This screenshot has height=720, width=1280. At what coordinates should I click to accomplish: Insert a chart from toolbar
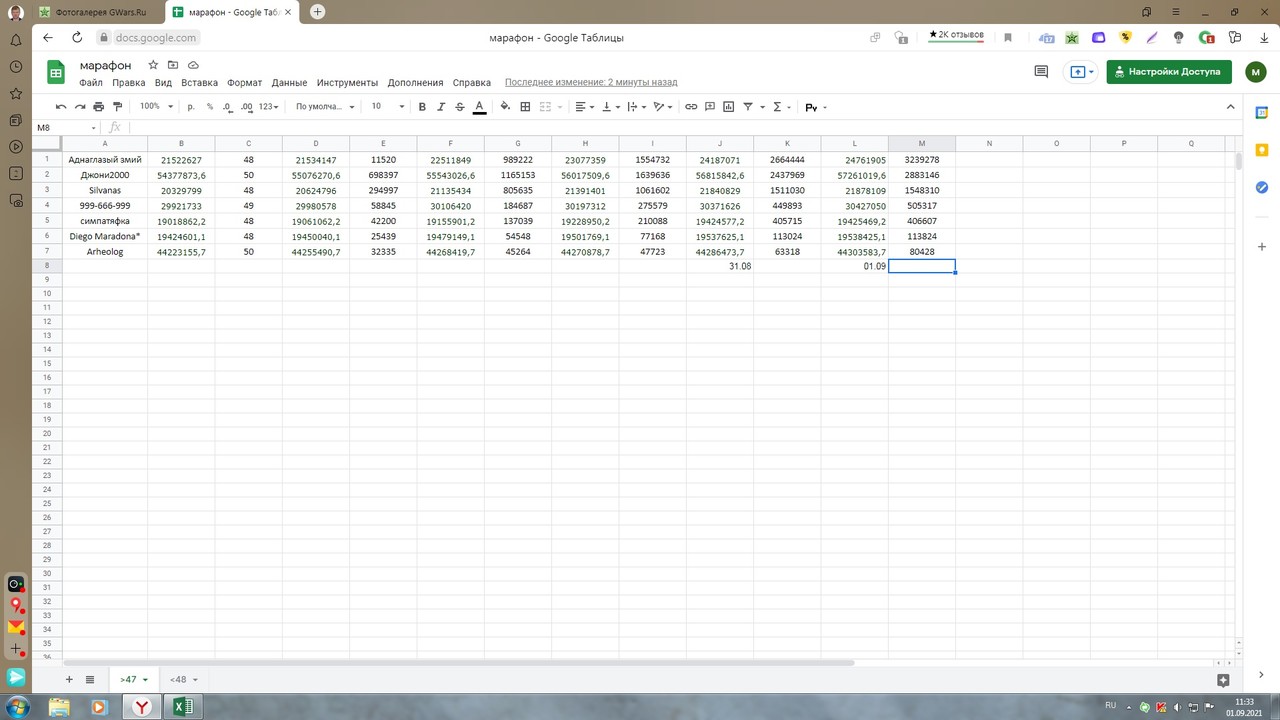(729, 106)
